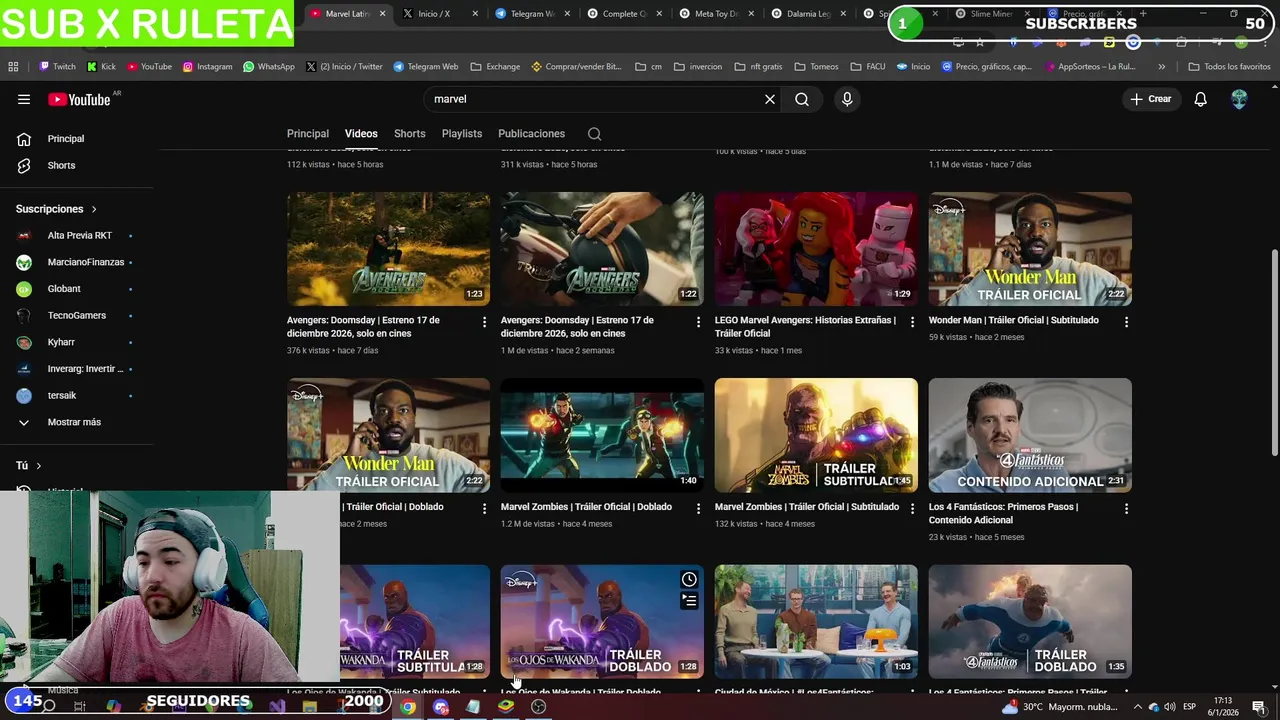Image resolution: width=1280 pixels, height=720 pixels.
Task: Search within channel using the tab magnifier icon
Action: (594, 134)
